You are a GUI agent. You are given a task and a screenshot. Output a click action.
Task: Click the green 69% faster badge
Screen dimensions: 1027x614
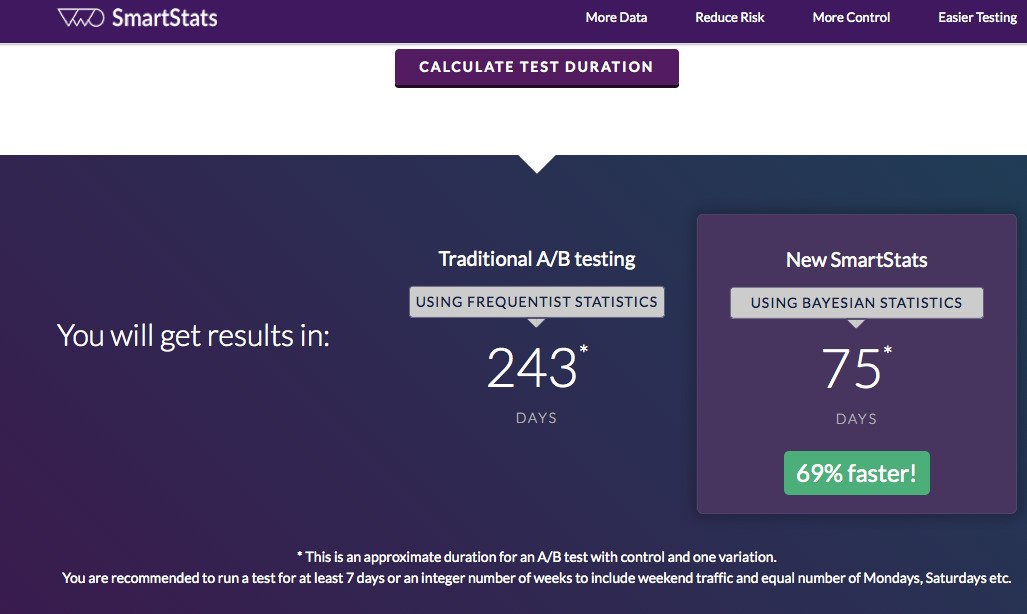(857, 473)
